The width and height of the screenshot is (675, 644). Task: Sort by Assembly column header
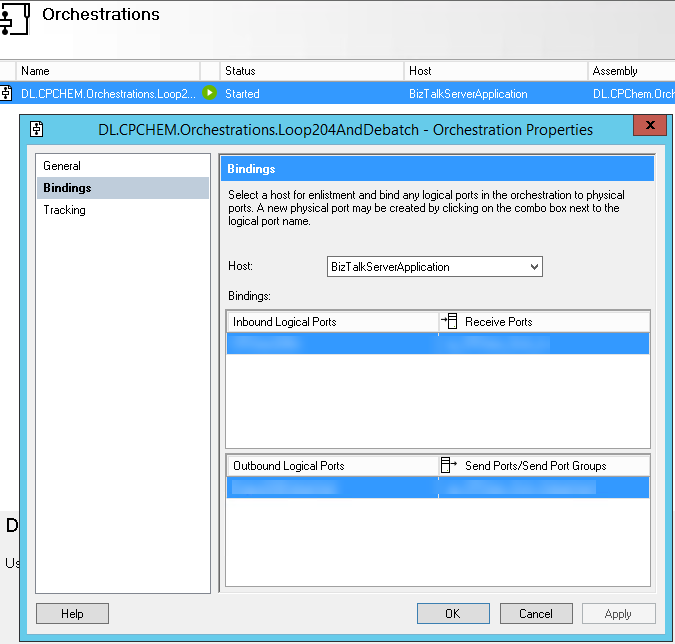(632, 71)
